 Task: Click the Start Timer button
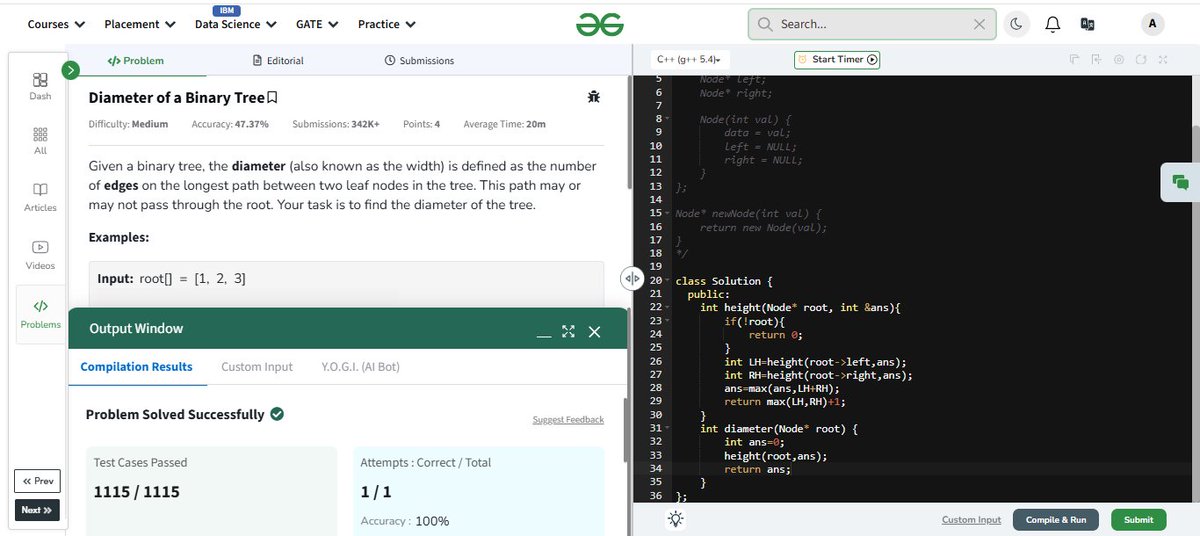click(x=837, y=60)
